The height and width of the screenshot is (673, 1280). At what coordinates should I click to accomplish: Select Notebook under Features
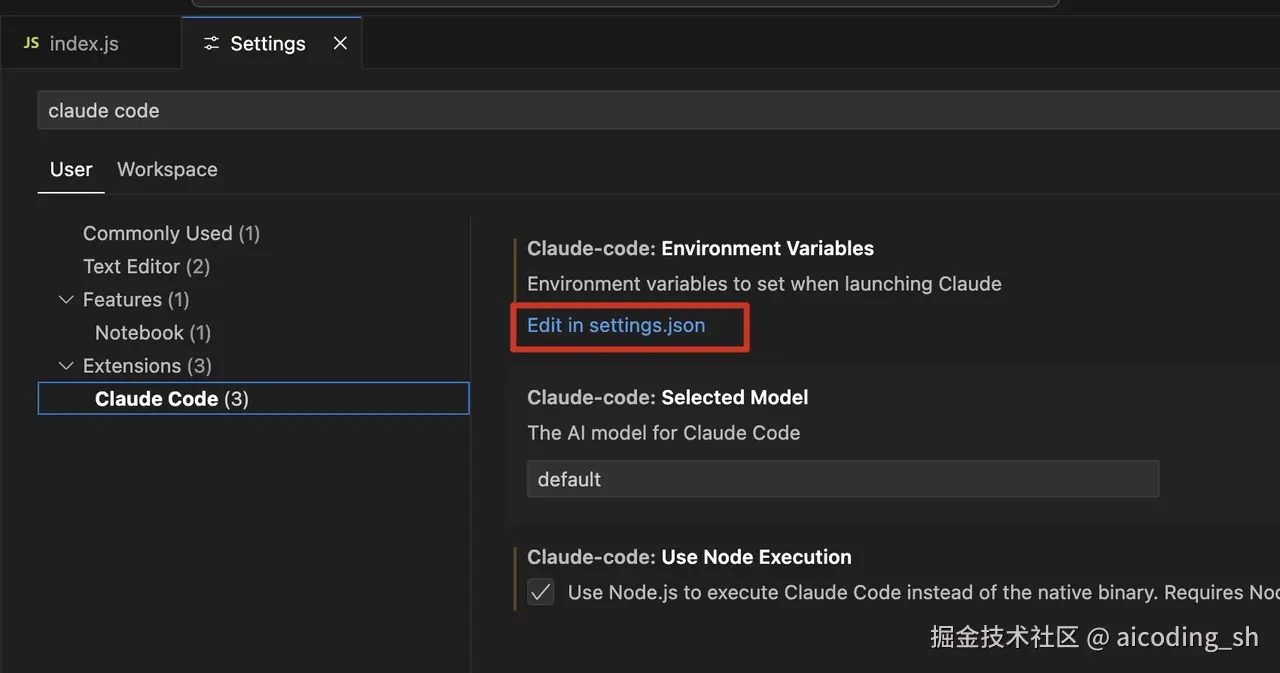(153, 333)
